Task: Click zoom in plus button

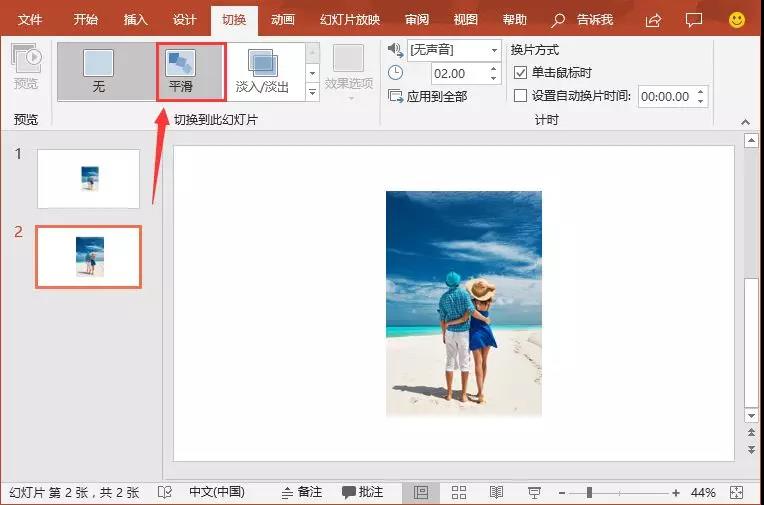Action: point(676,493)
